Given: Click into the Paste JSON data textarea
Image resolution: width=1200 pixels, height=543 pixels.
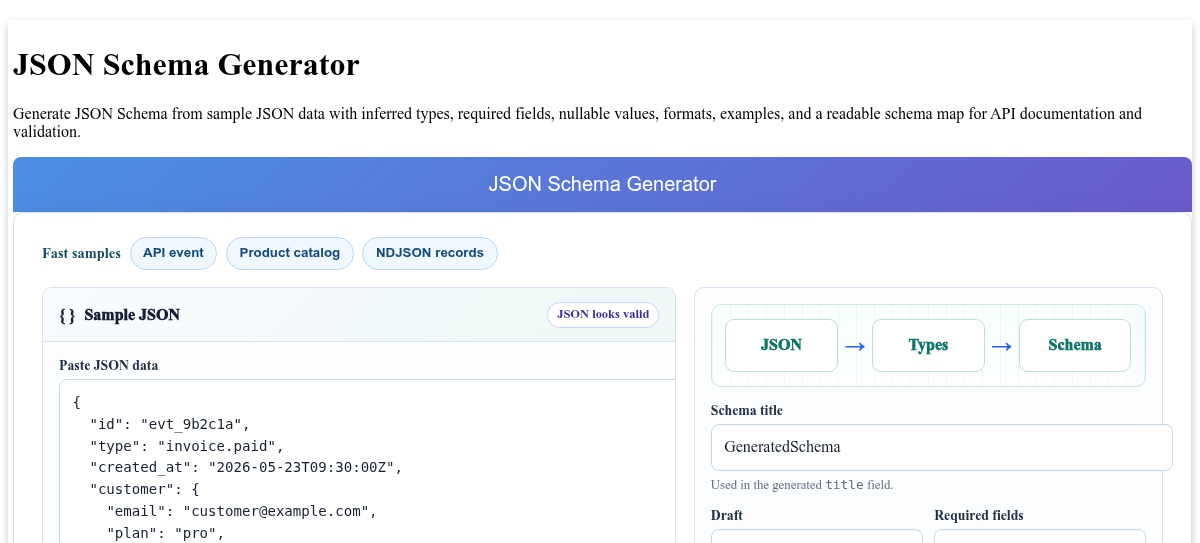Looking at the screenshot, I should click(x=367, y=461).
